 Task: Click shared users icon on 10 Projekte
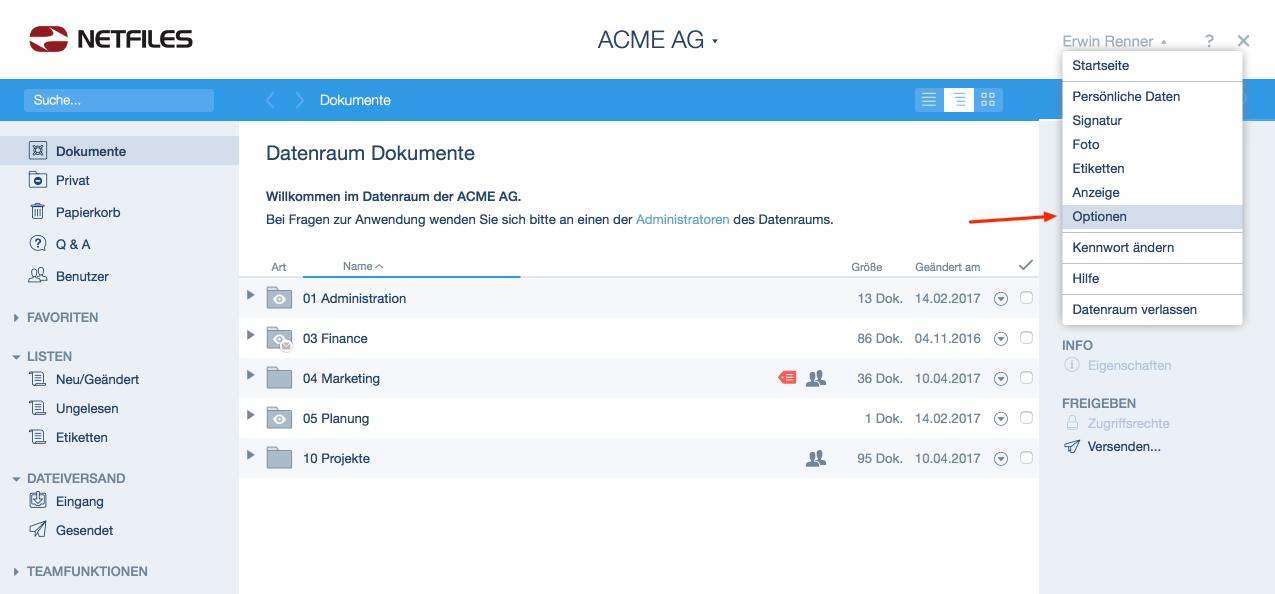click(816, 458)
